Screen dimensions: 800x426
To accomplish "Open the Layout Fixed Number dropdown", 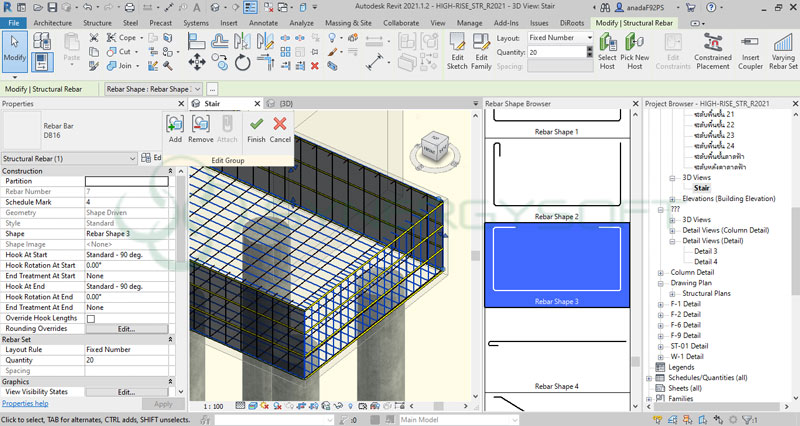I will click(x=560, y=37).
